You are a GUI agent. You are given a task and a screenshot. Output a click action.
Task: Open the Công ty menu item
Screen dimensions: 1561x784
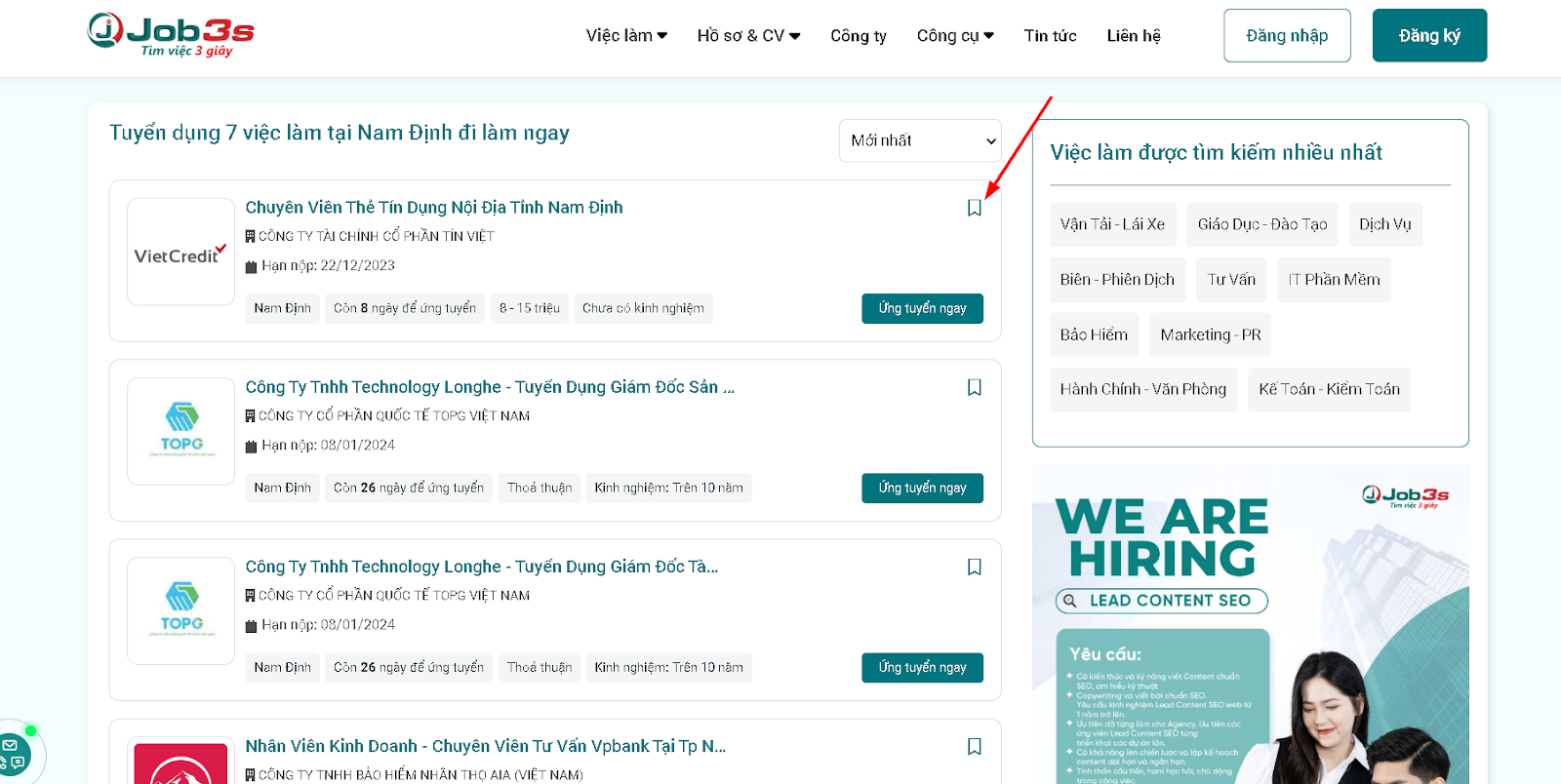pyautogui.click(x=858, y=35)
